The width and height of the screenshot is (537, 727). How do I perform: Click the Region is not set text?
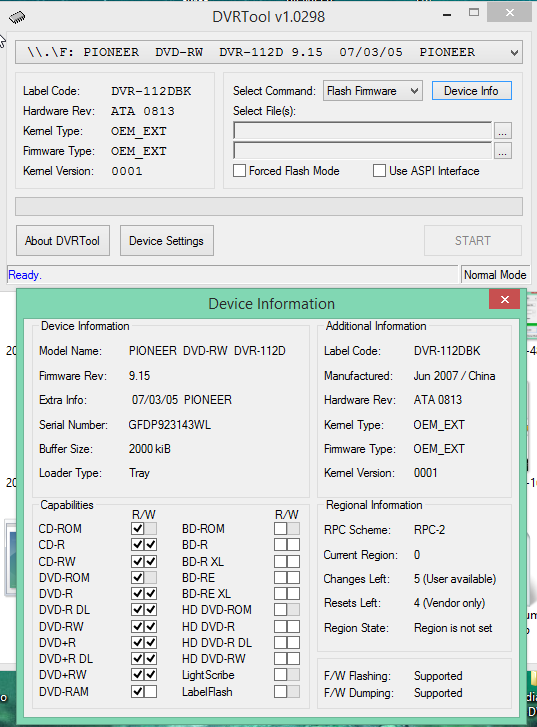(453, 628)
